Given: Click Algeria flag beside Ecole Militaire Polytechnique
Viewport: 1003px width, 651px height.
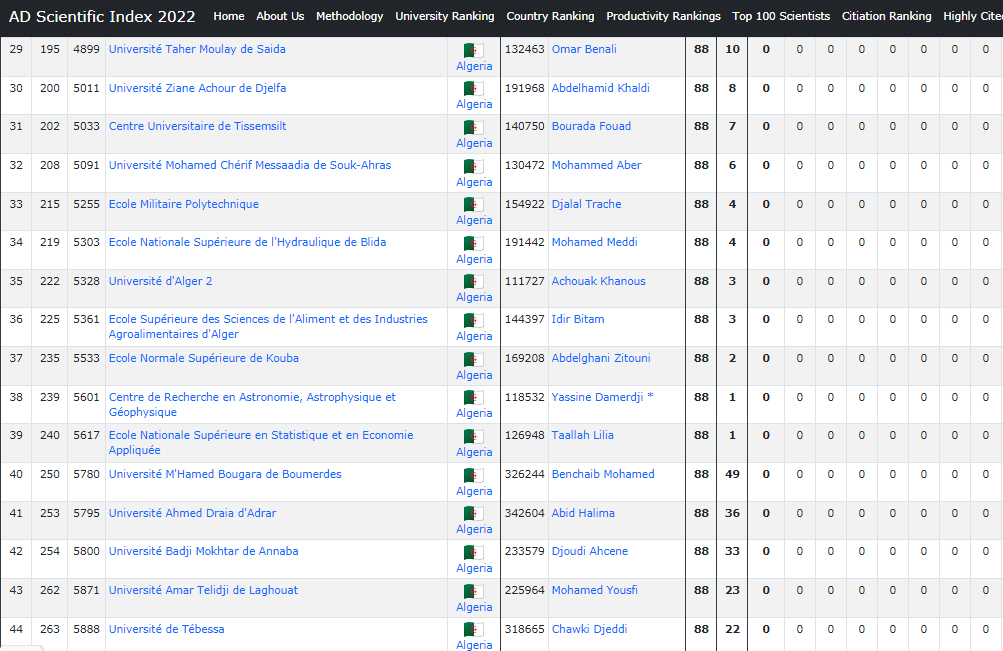Looking at the screenshot, I should (473, 205).
